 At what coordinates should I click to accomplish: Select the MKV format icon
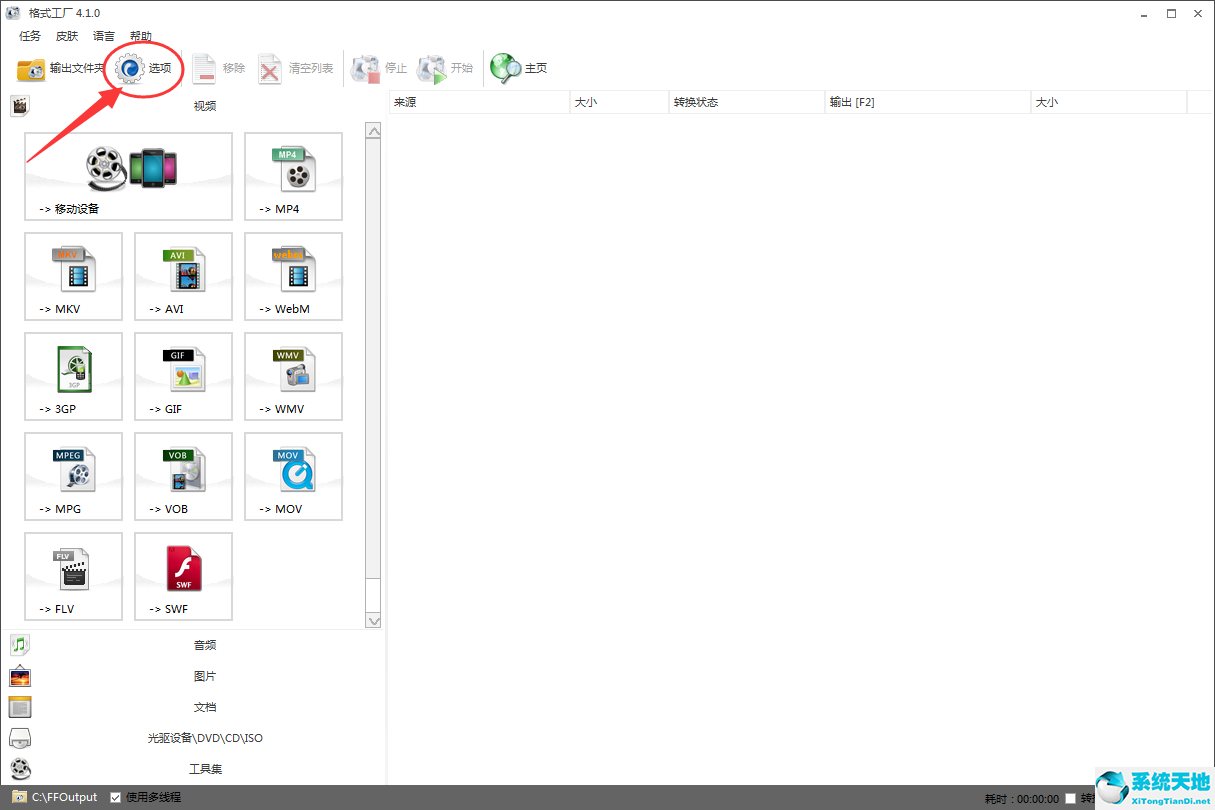click(73, 270)
